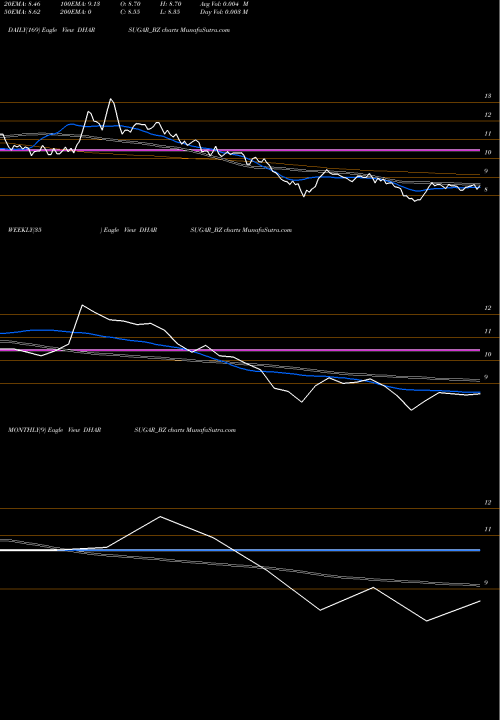The image size is (500, 720).
Task: Click the Avg Vol: 0.004 M label
Action: point(224,4)
